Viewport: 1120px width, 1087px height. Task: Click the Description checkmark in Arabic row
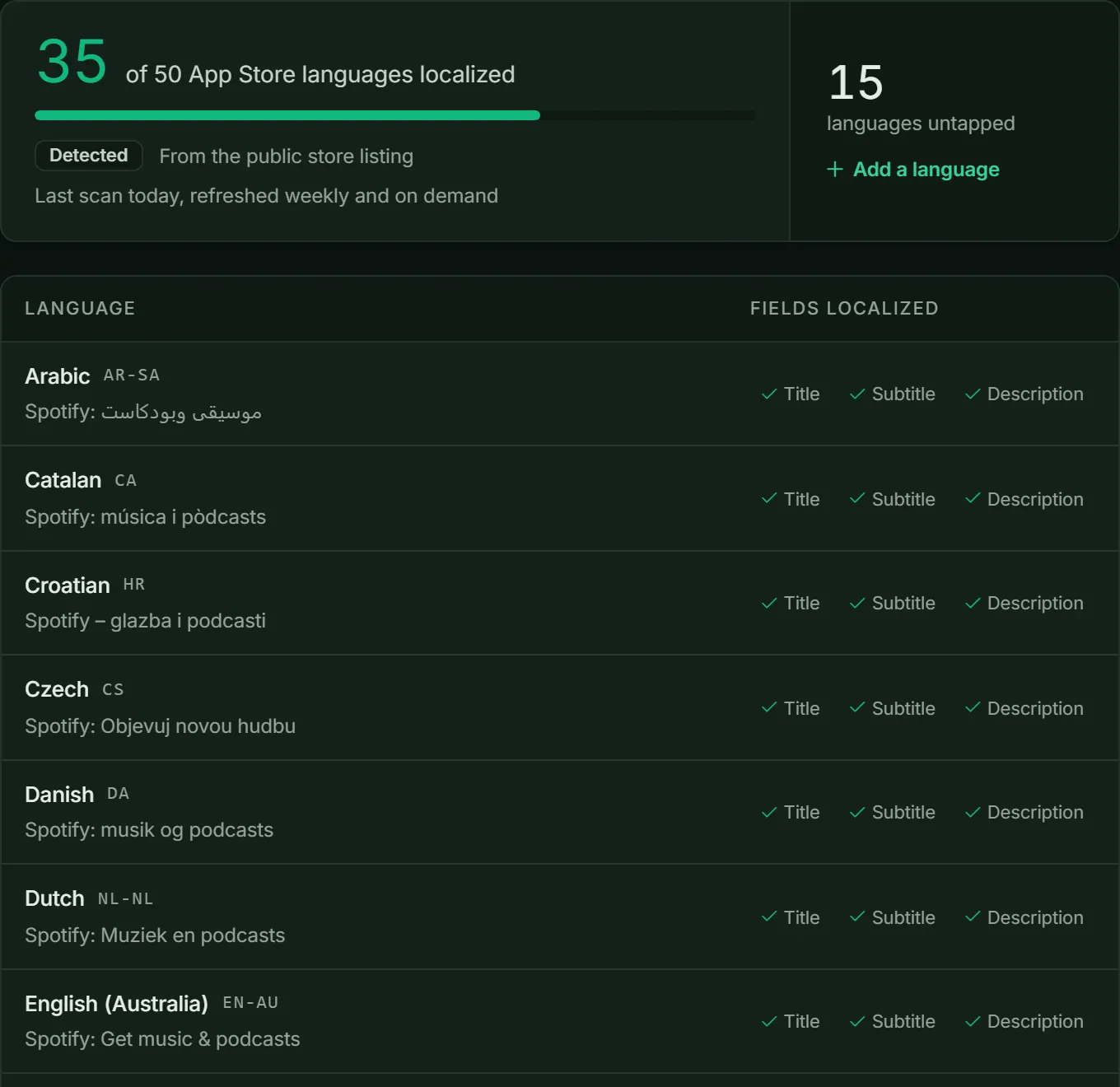(x=973, y=394)
